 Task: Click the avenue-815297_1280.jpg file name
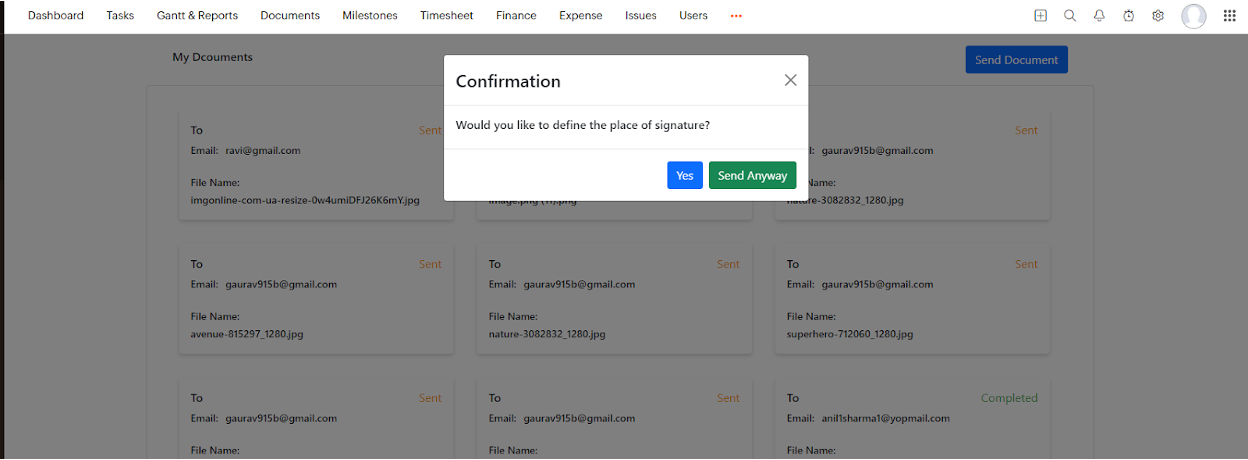point(247,334)
